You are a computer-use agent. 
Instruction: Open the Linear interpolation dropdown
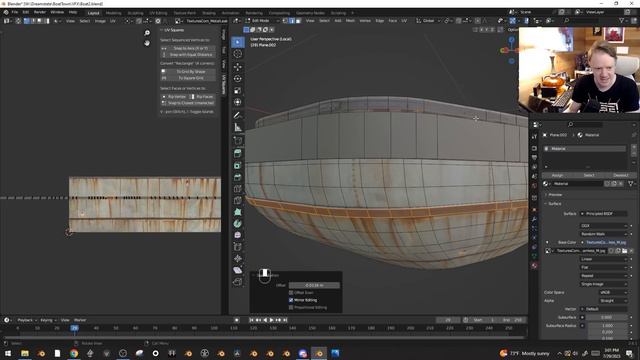point(604,259)
